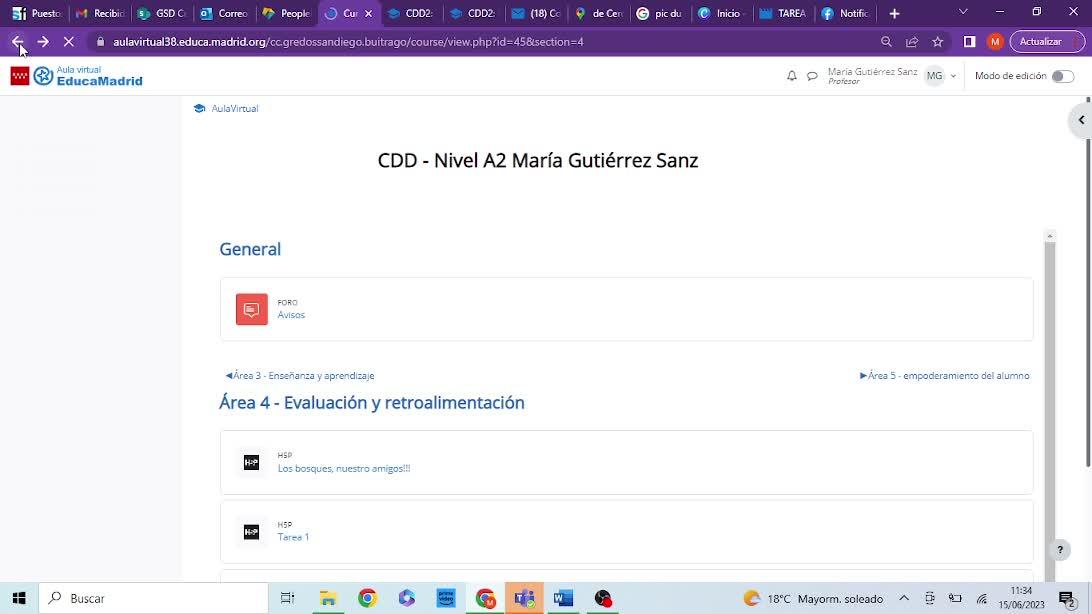The height and width of the screenshot is (614, 1092).
Task: Stop page loading with the X button
Action: click(69, 42)
